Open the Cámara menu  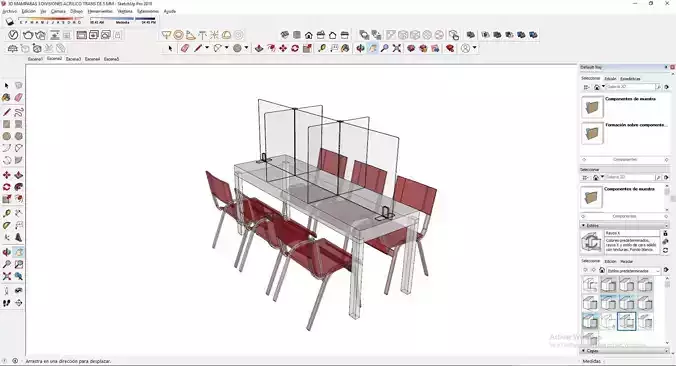point(58,11)
